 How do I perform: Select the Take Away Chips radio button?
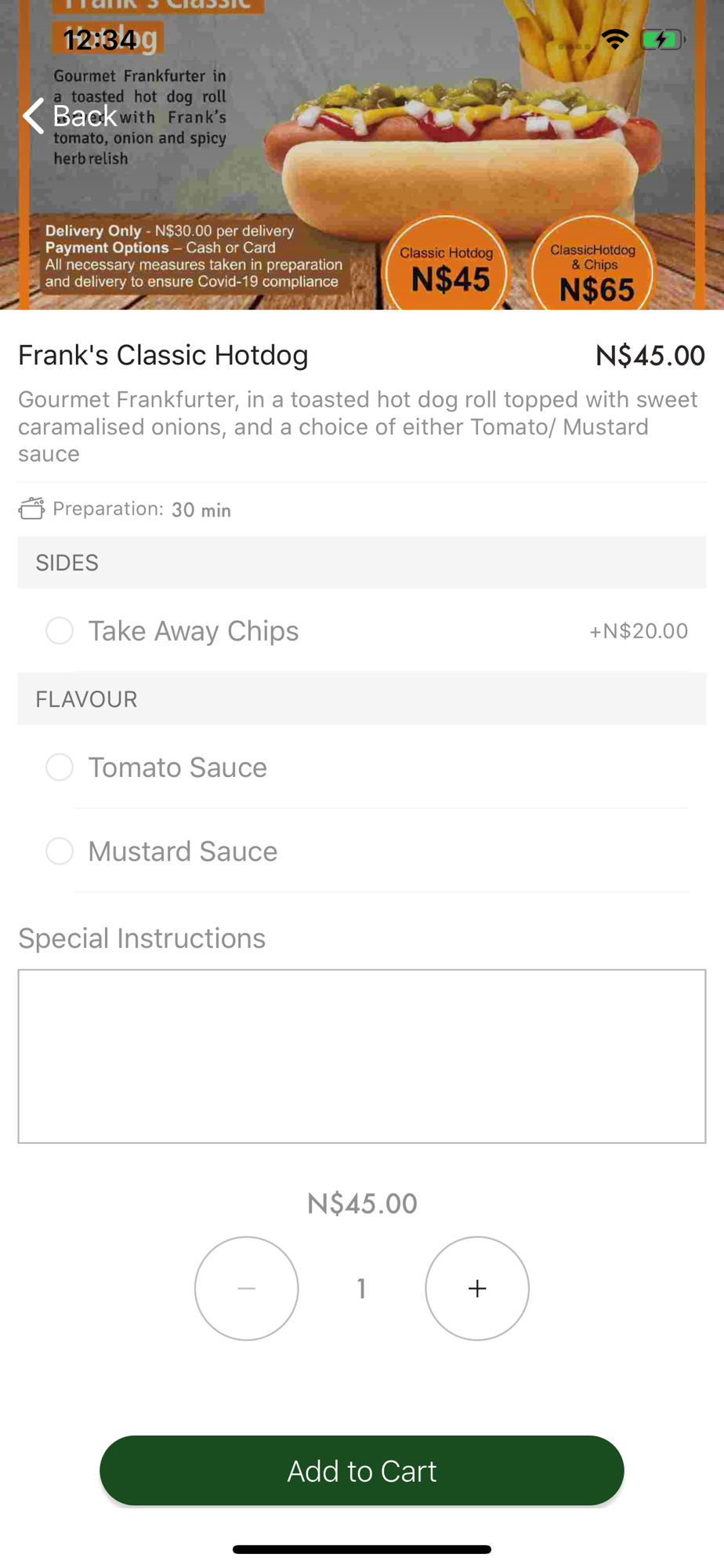[x=60, y=630]
